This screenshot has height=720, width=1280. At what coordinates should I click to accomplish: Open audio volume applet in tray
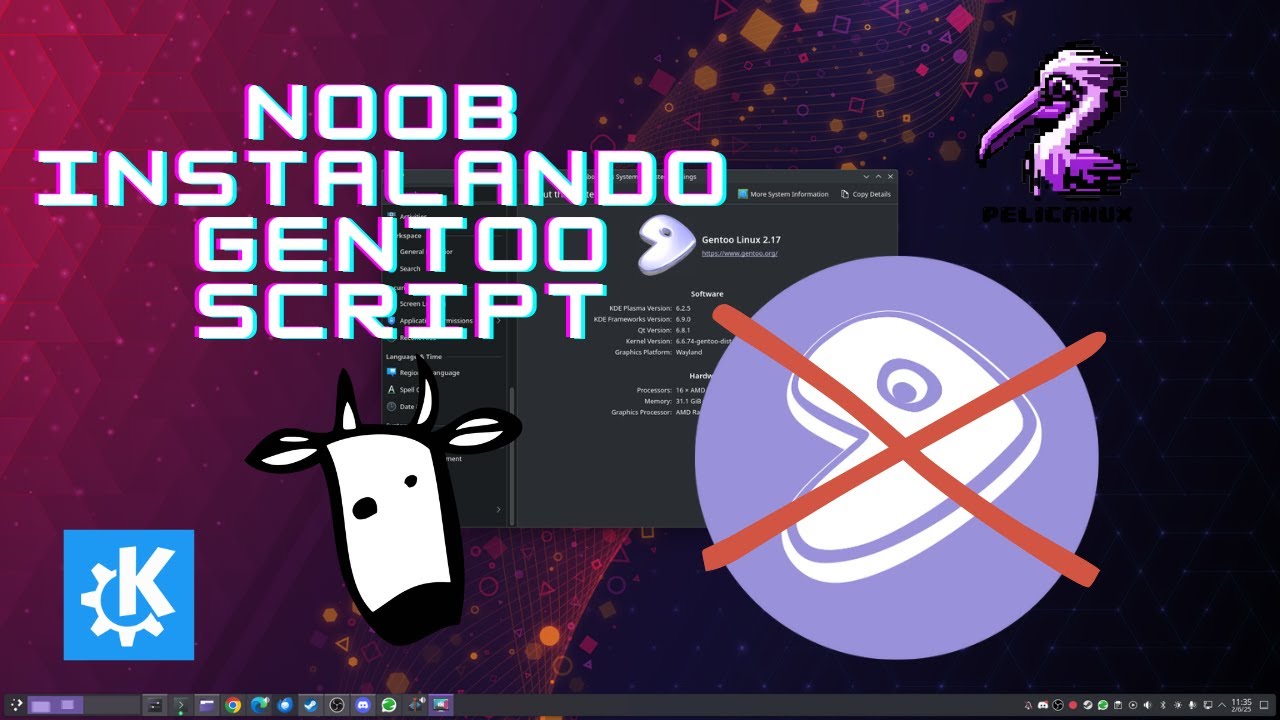coord(1147,705)
